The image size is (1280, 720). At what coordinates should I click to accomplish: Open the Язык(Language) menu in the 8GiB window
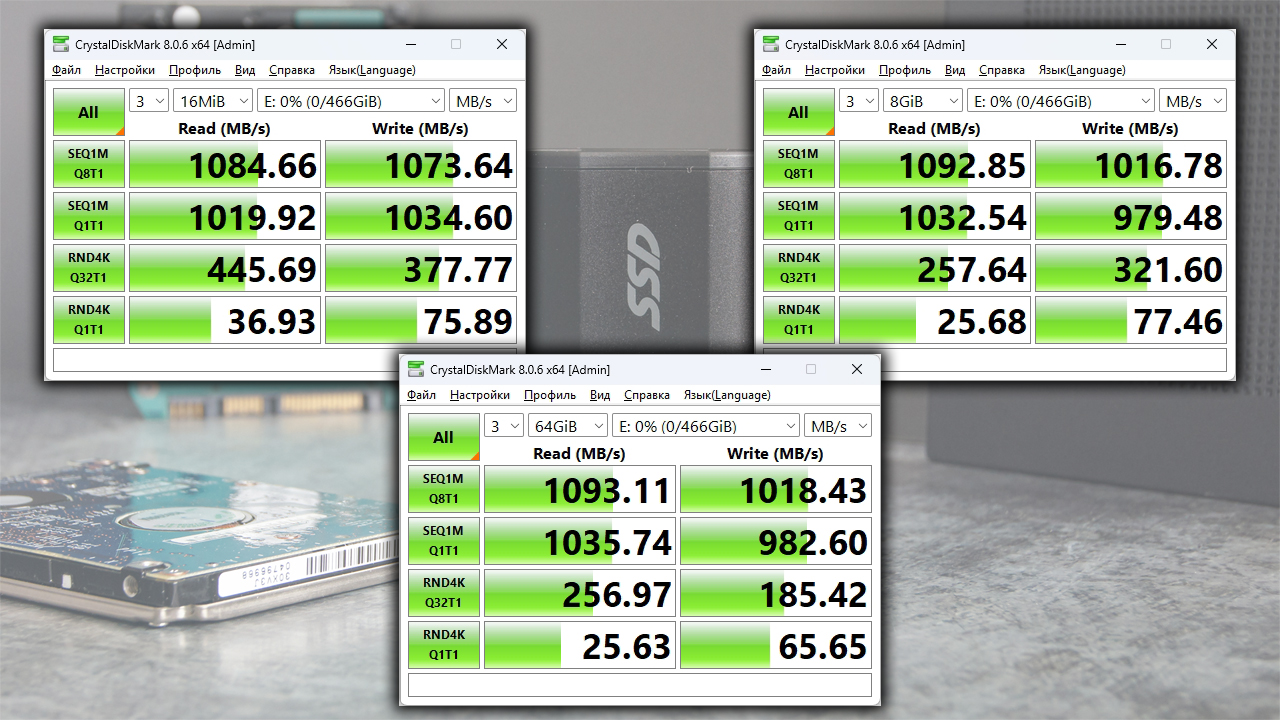coord(1082,70)
